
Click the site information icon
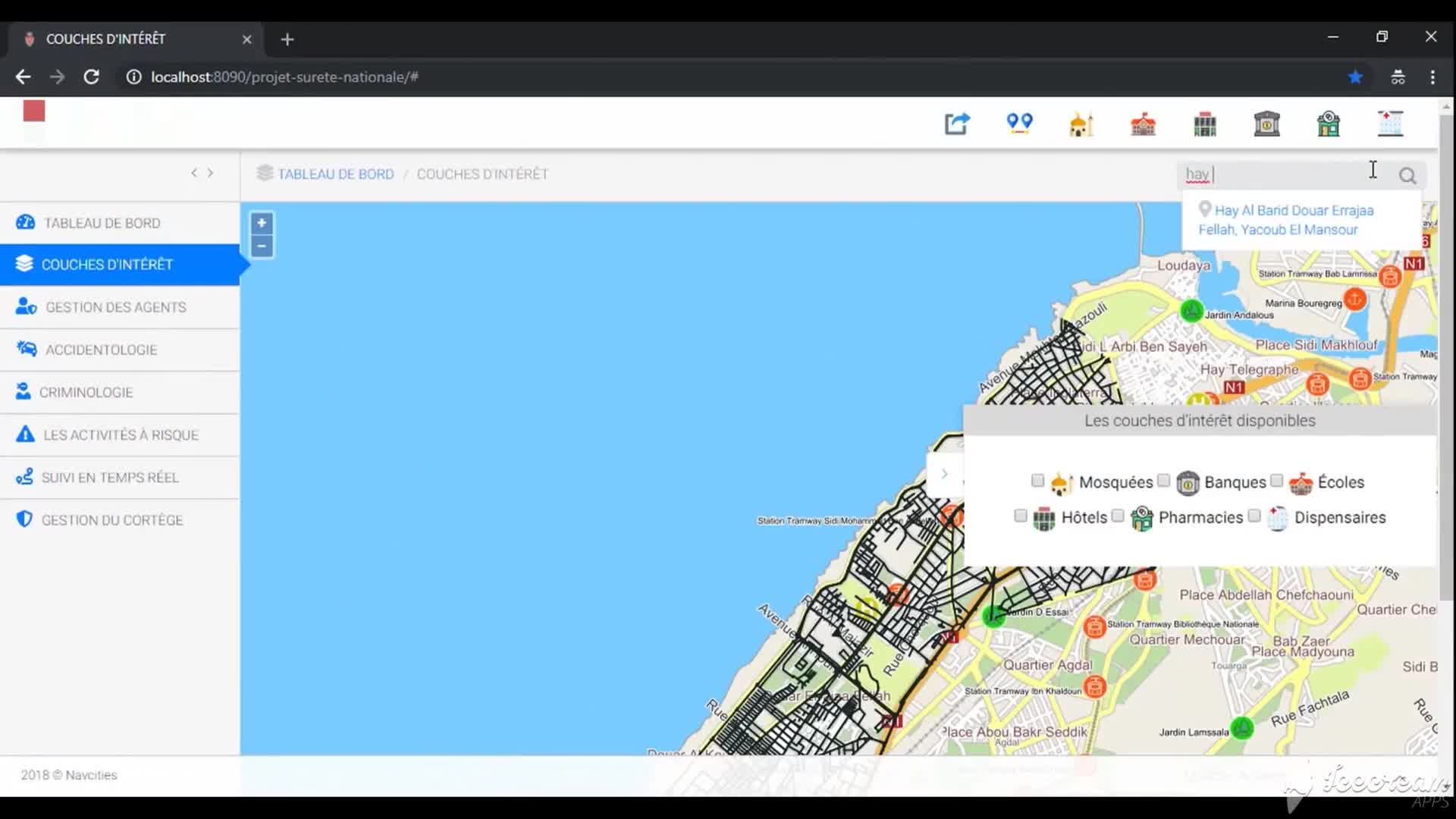click(133, 77)
